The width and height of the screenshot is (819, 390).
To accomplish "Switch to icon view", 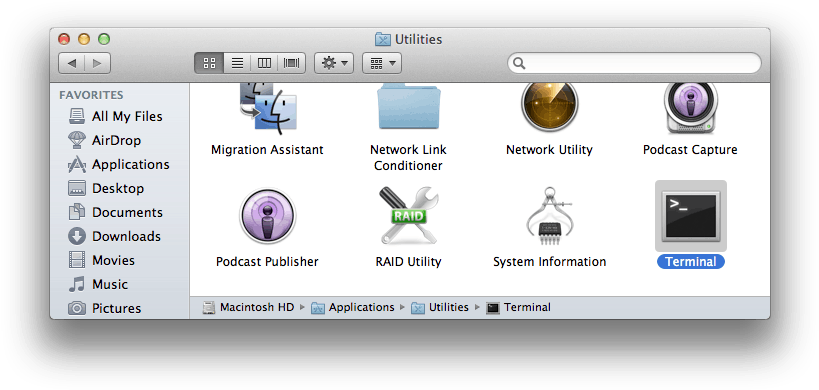I will (209, 63).
